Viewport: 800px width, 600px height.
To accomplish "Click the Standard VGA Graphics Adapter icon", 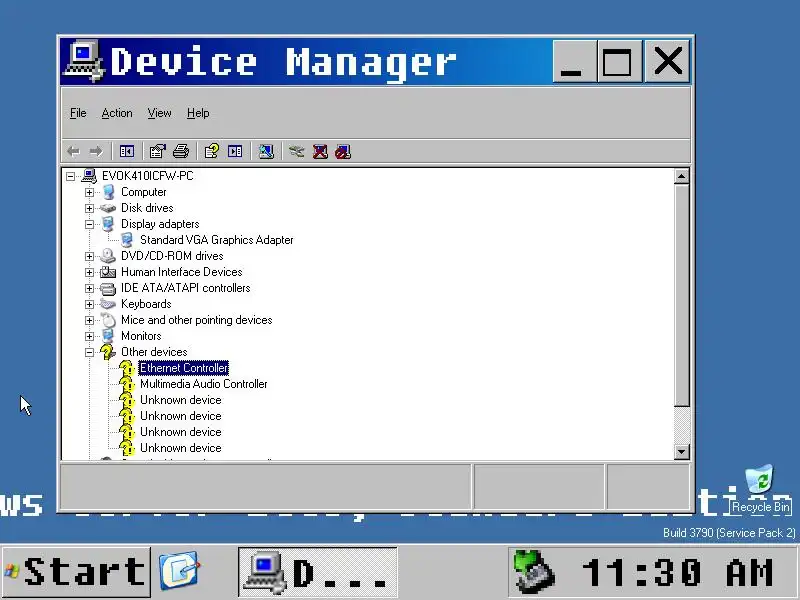I will coord(128,240).
